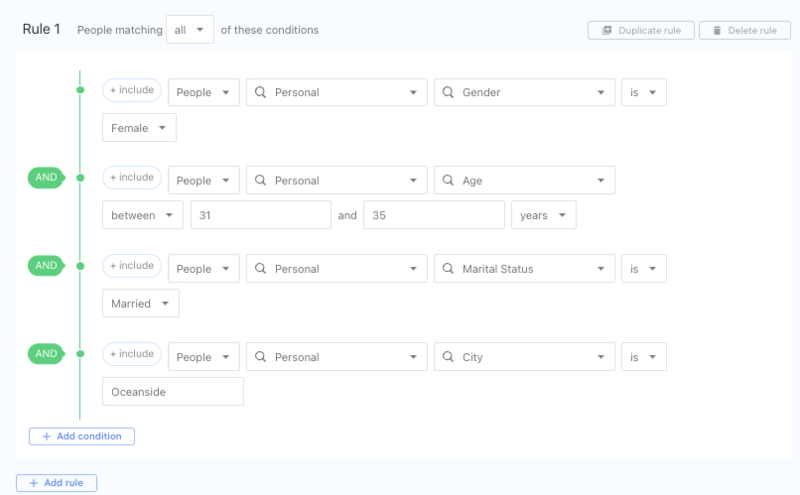Click the Add condition button
800x495 pixels.
82,436
